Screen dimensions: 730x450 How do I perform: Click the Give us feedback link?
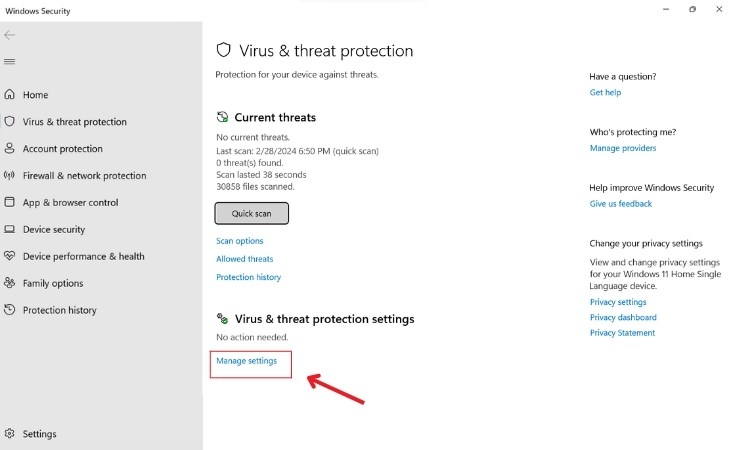pyautogui.click(x=620, y=204)
